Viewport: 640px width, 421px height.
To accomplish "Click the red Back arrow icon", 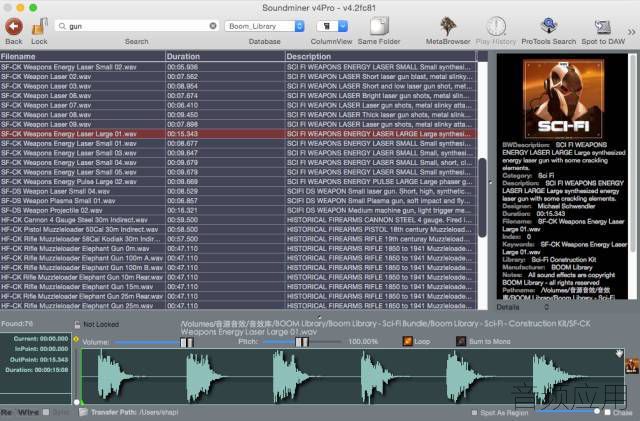I will 14,27.
